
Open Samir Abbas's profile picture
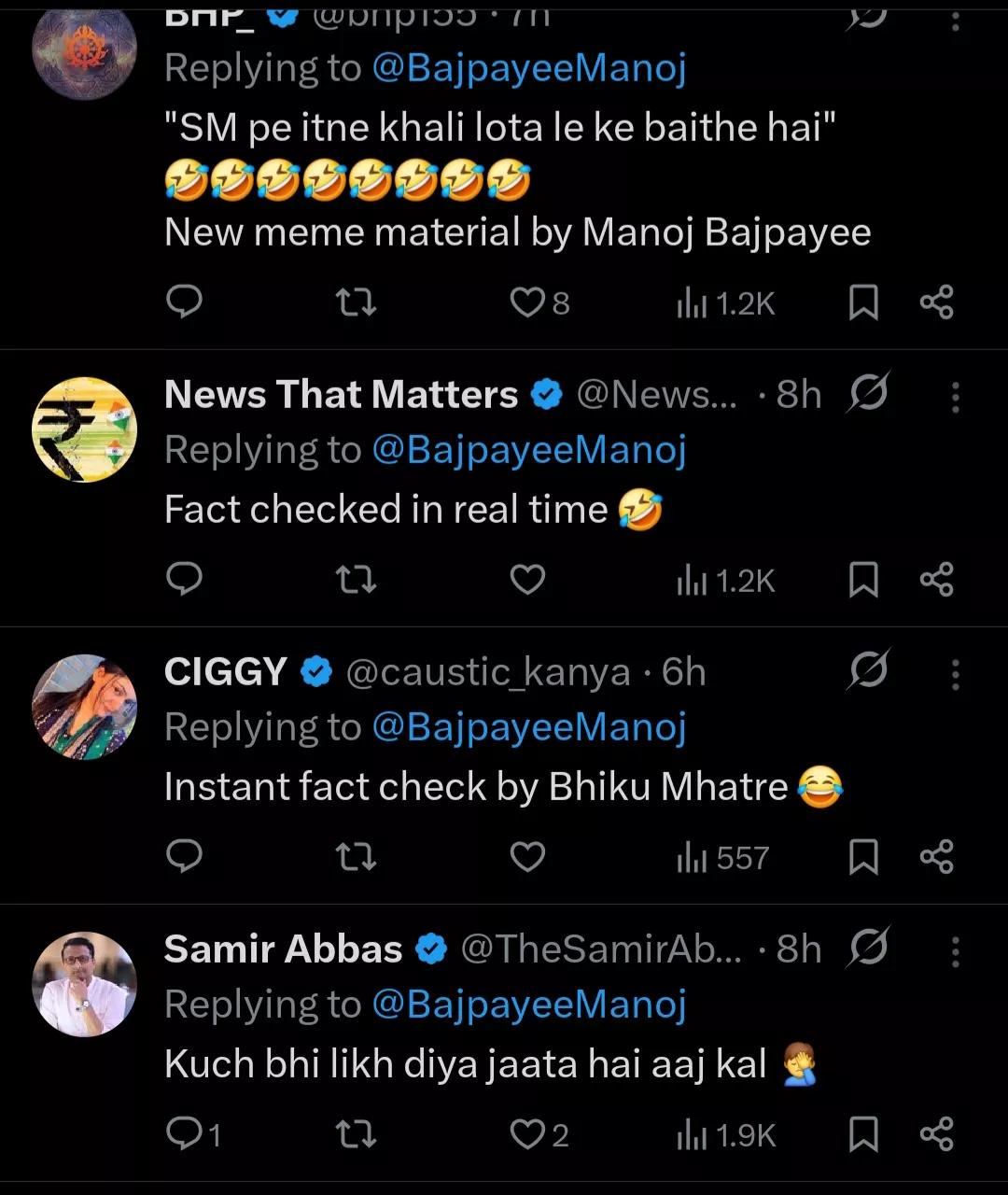[x=85, y=984]
